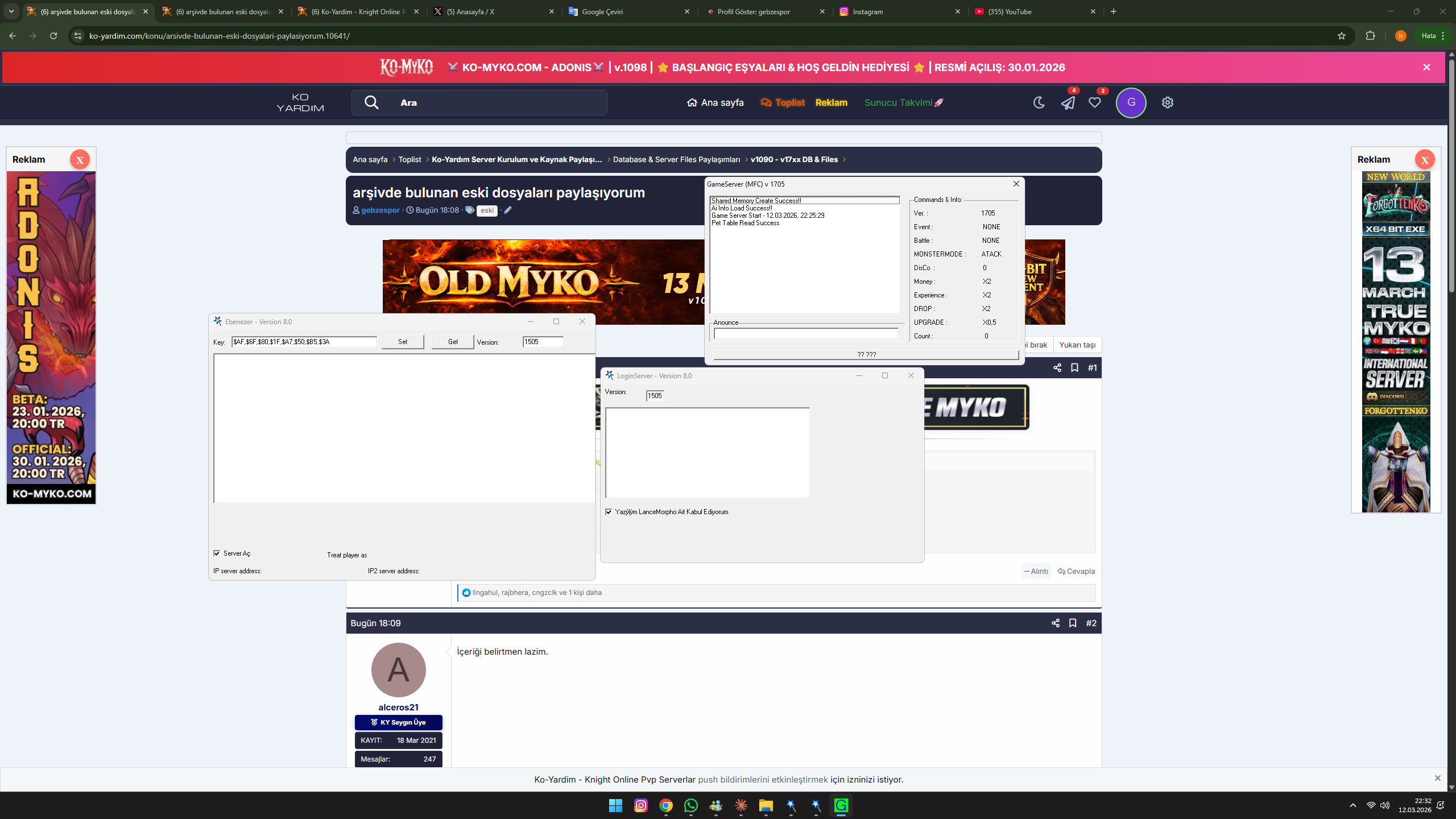Click the green G app in the taskbar
Viewport: 1456px width, 819px height.
coord(841,805)
